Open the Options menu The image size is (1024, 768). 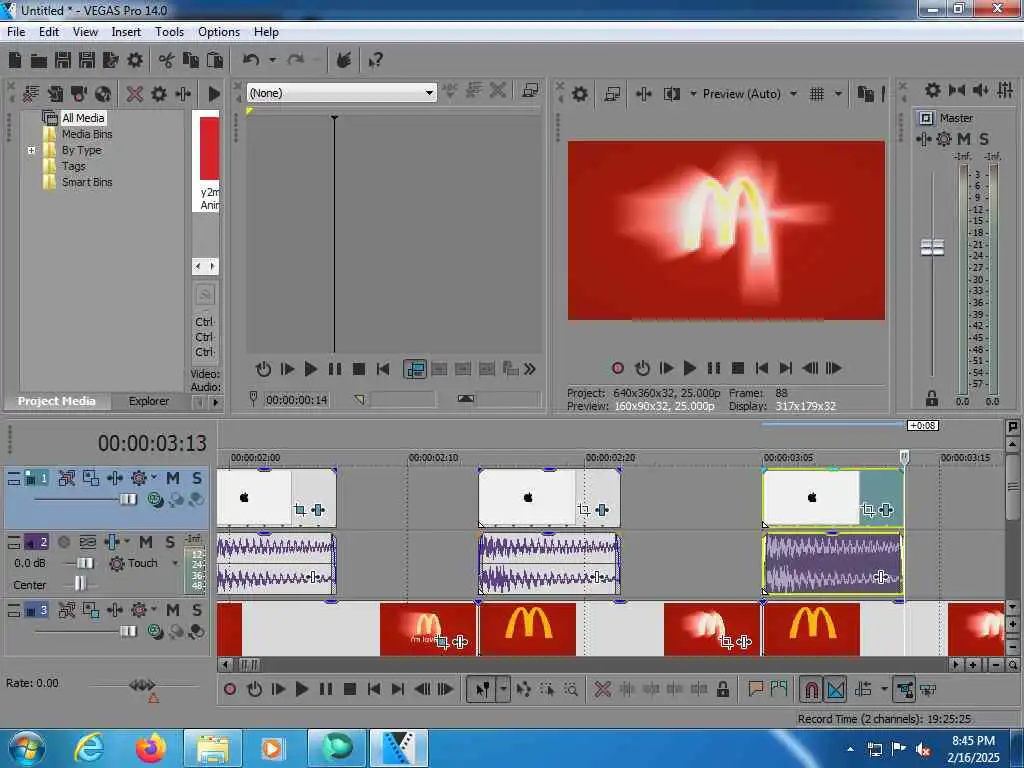[x=219, y=31]
